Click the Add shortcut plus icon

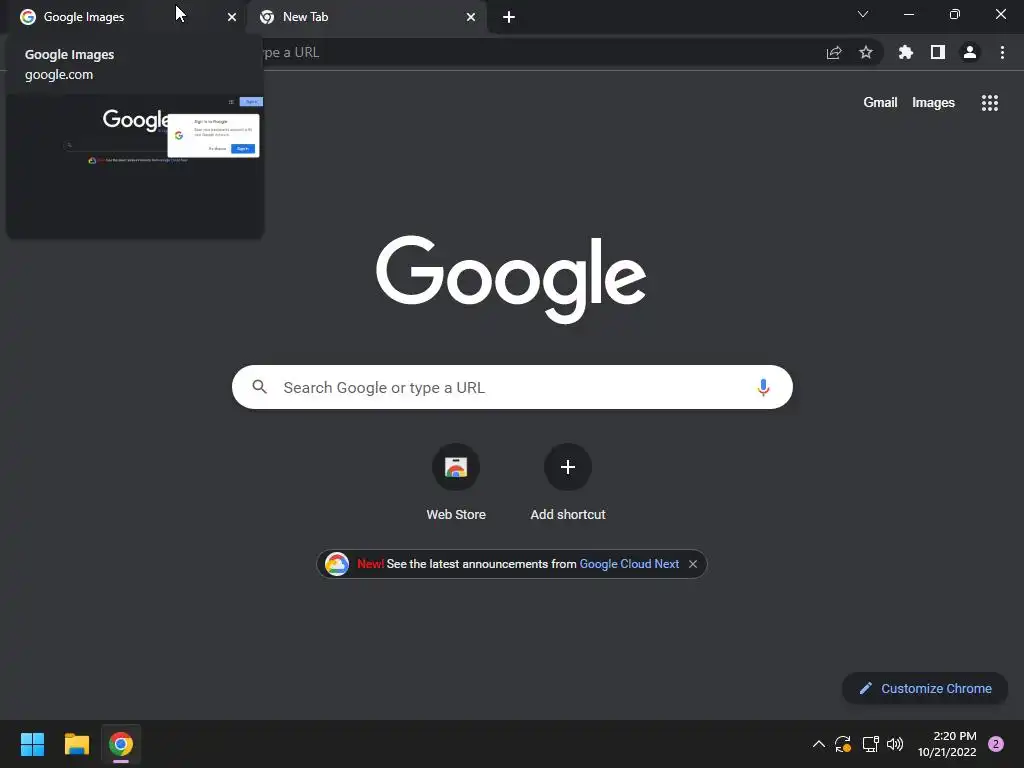(568, 467)
